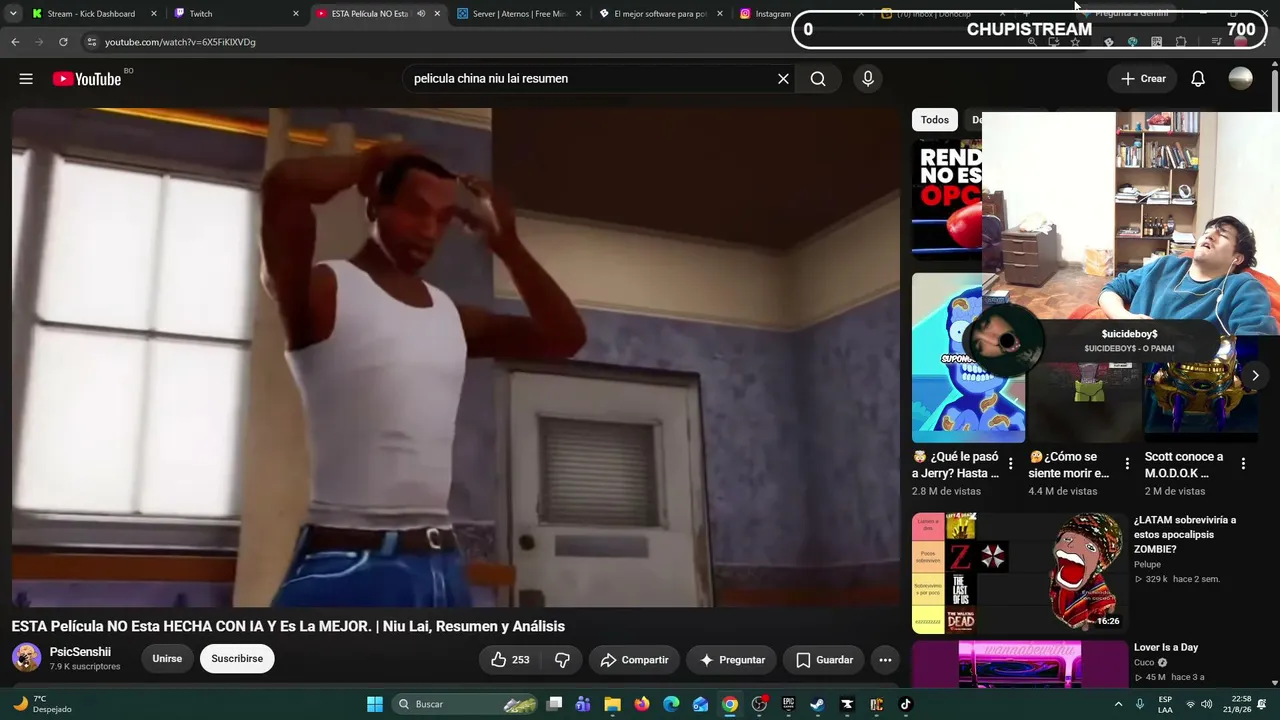Select the '7.9 K suscriptores' text
Screen dimensions: 1280x720
pyautogui.click(x=85, y=667)
